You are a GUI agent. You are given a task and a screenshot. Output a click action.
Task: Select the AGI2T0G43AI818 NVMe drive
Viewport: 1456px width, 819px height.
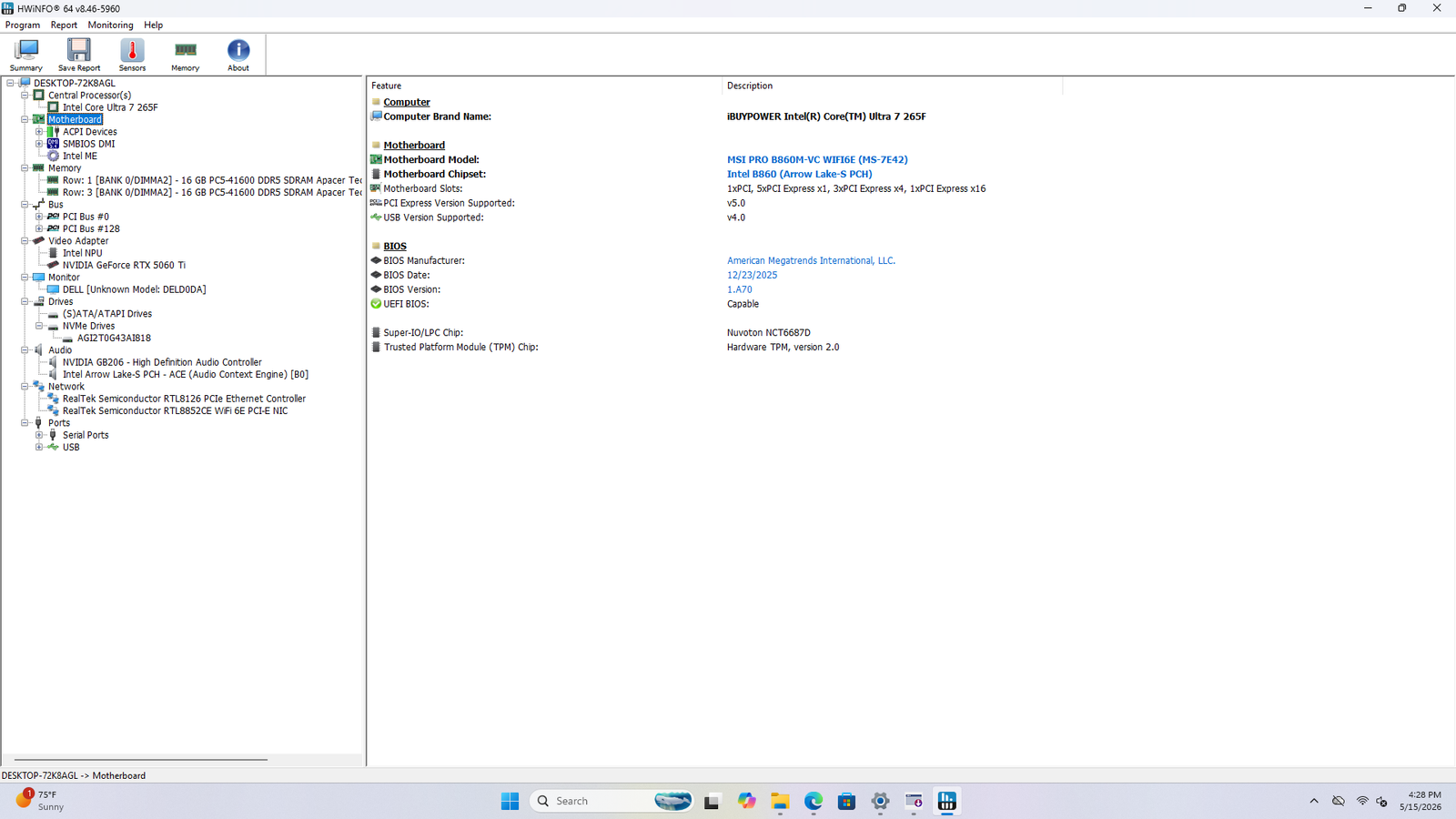tap(114, 338)
